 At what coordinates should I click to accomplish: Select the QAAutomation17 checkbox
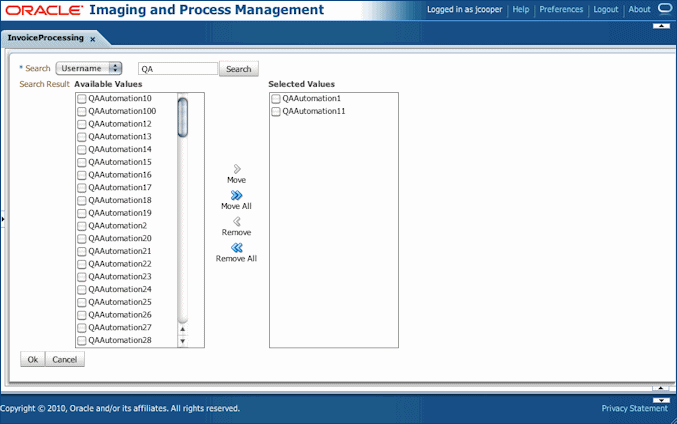pyautogui.click(x=82, y=188)
